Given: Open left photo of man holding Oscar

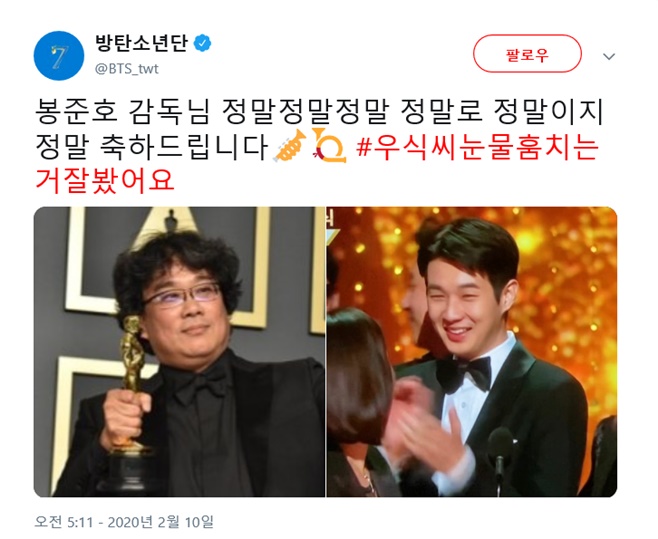Looking at the screenshot, I should point(179,352).
